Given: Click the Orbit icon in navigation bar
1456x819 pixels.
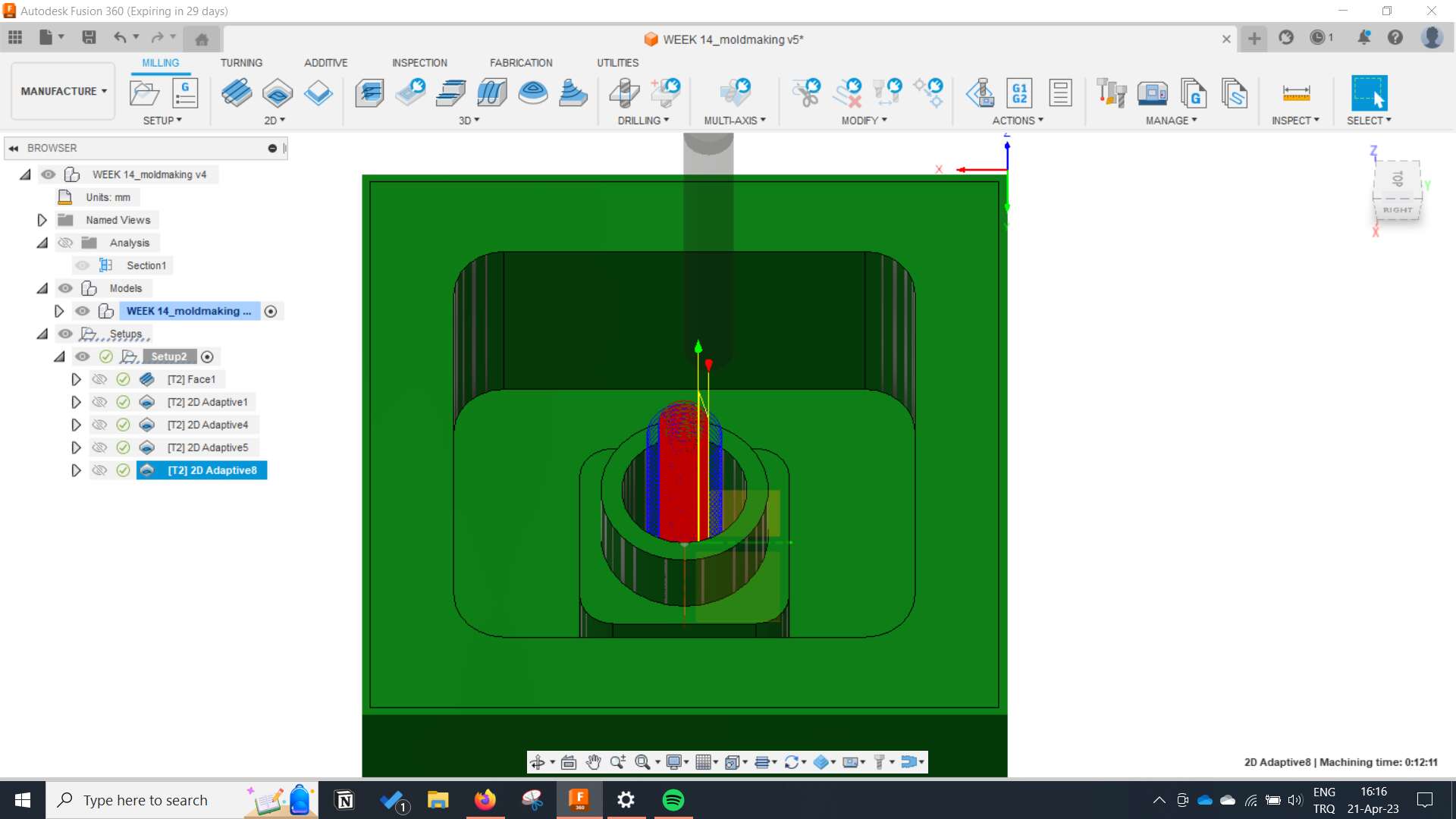Looking at the screenshot, I should tap(538, 762).
